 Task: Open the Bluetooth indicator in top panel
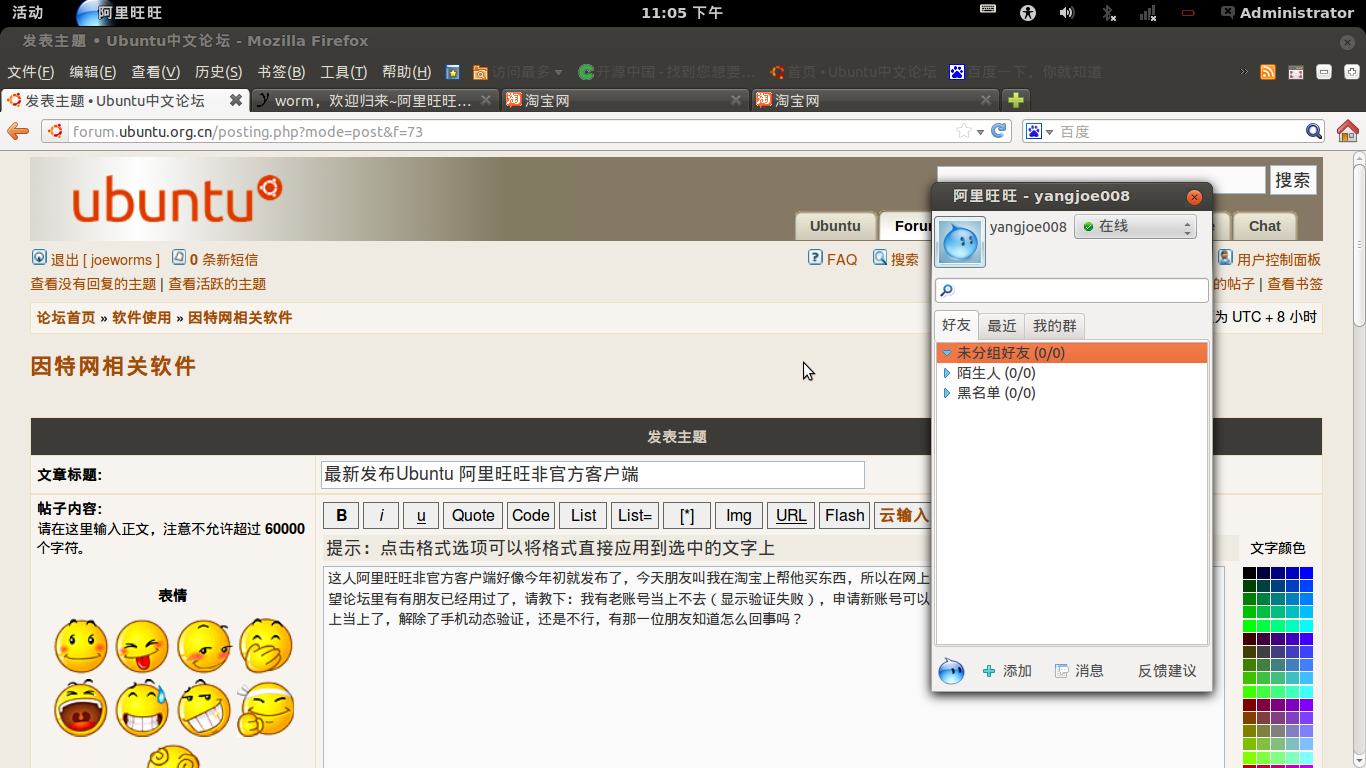coord(1108,13)
